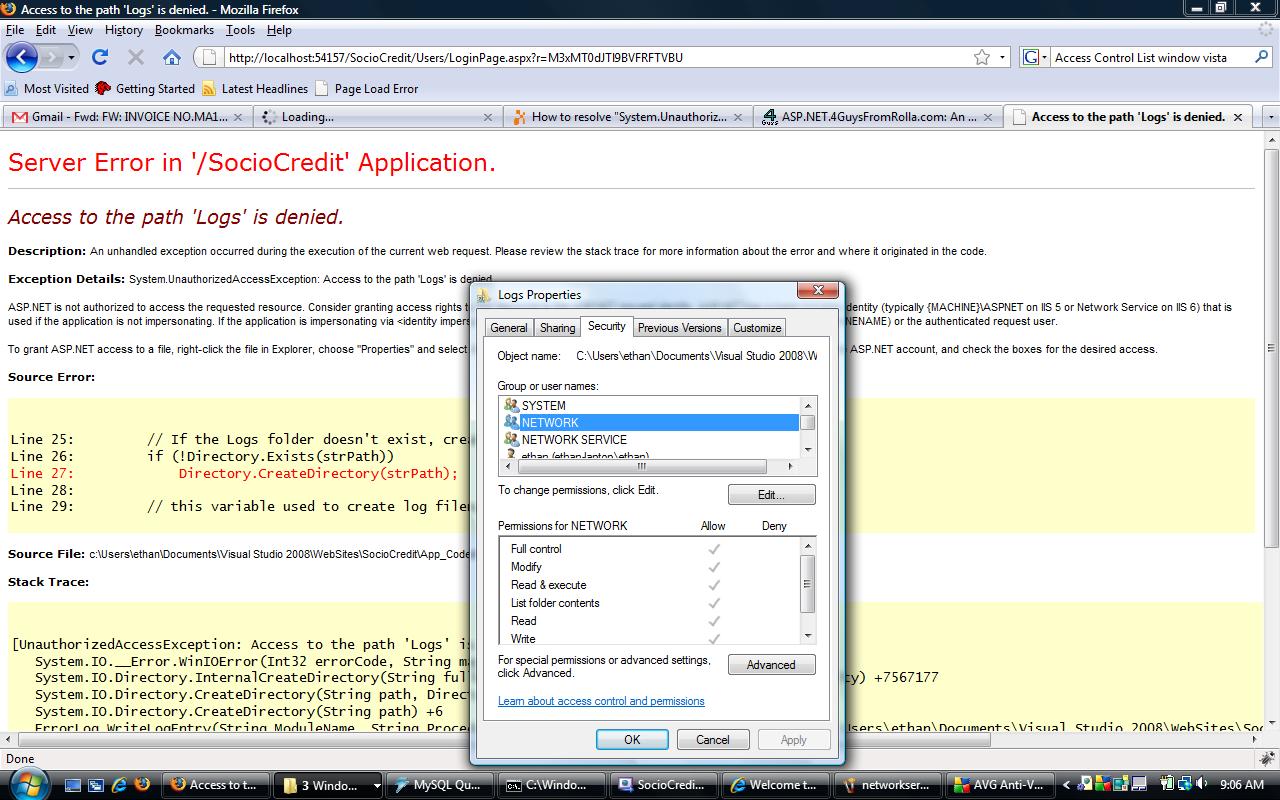
Task: Switch to the Customize tab
Action: tap(757, 328)
